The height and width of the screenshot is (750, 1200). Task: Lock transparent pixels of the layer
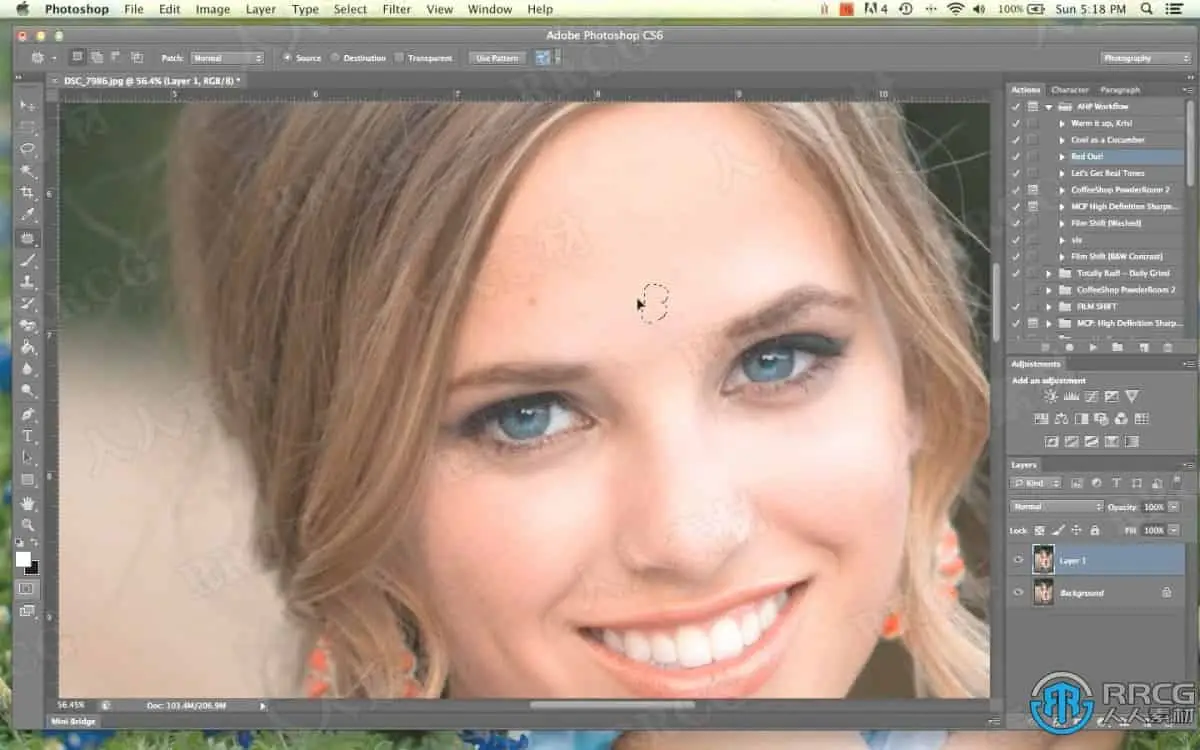(1039, 530)
